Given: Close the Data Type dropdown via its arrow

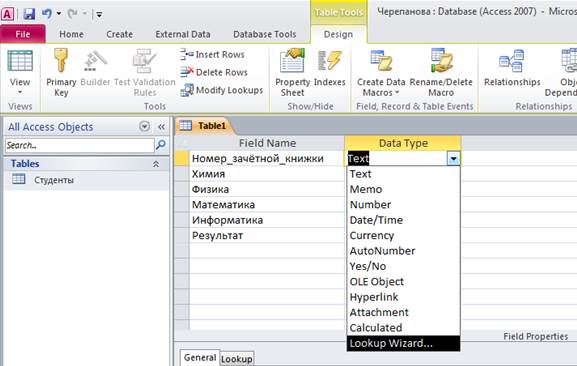Looking at the screenshot, I should pyautogui.click(x=453, y=159).
